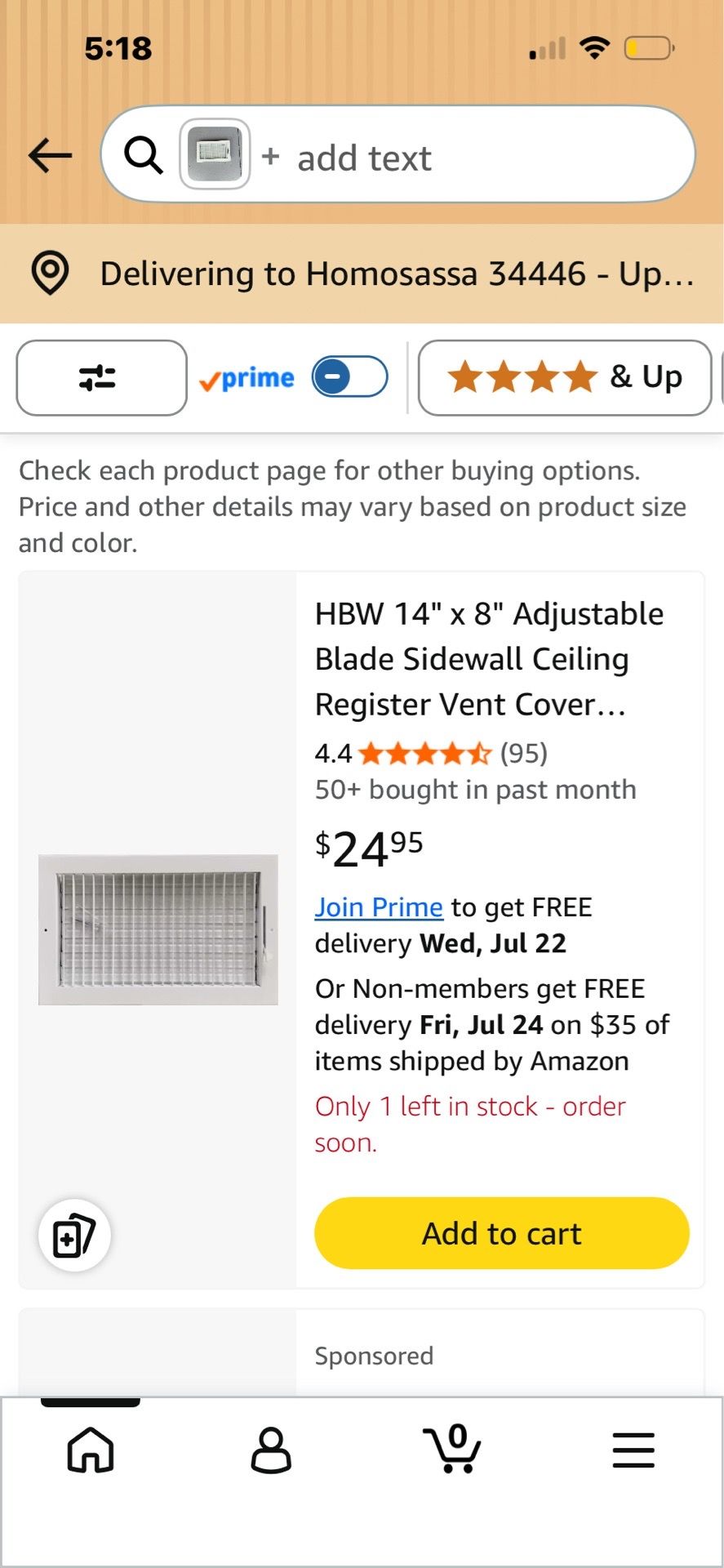Tap the search magnifier icon
Image resolution: width=724 pixels, height=1568 pixels.
click(144, 154)
